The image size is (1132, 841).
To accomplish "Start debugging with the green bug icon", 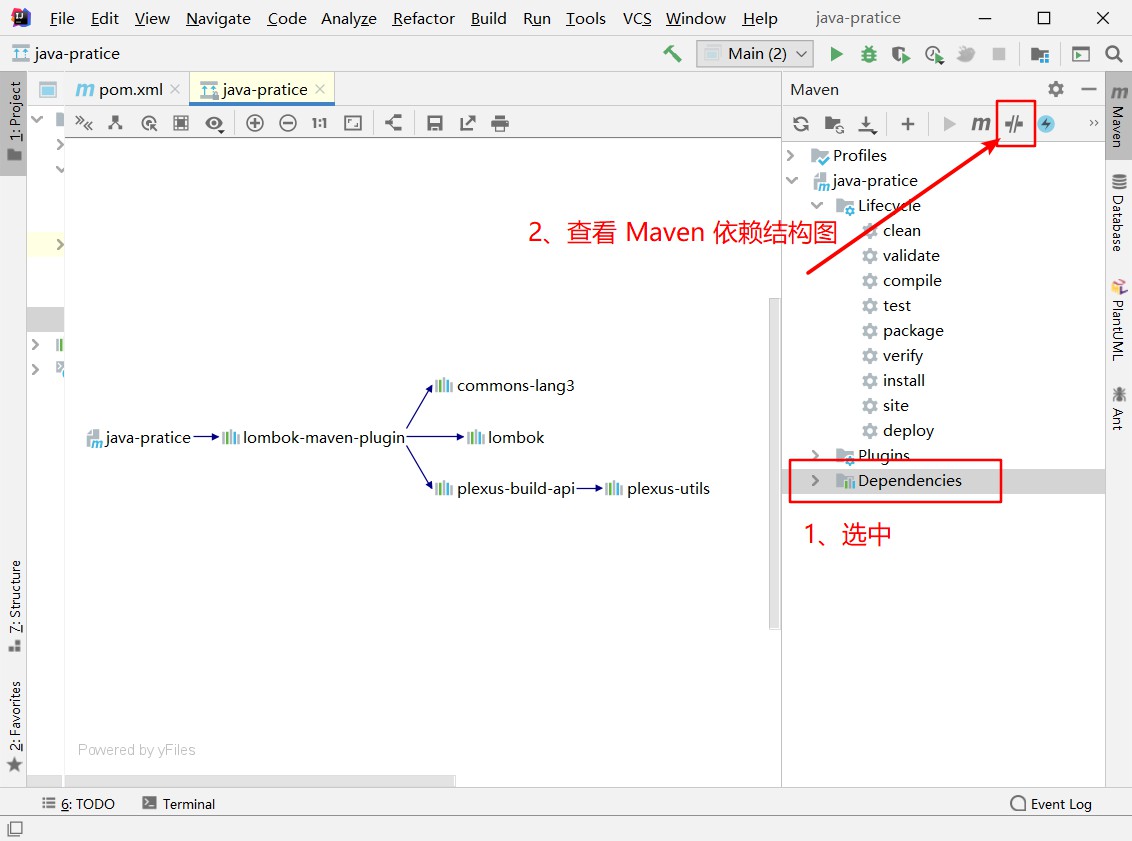I will (868, 54).
